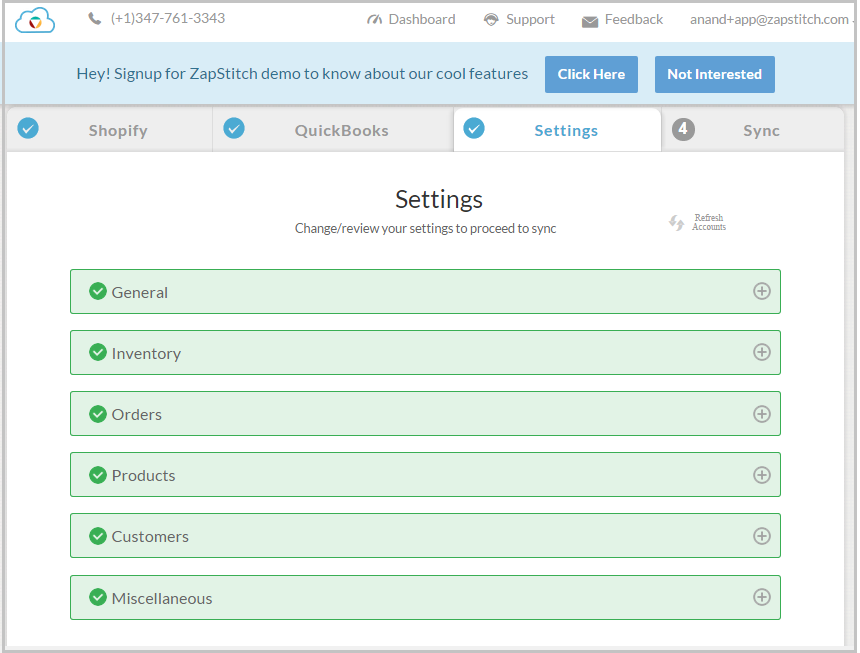The width and height of the screenshot is (860, 653).
Task: Expand the Products section plus icon
Action: pyautogui.click(x=761, y=475)
